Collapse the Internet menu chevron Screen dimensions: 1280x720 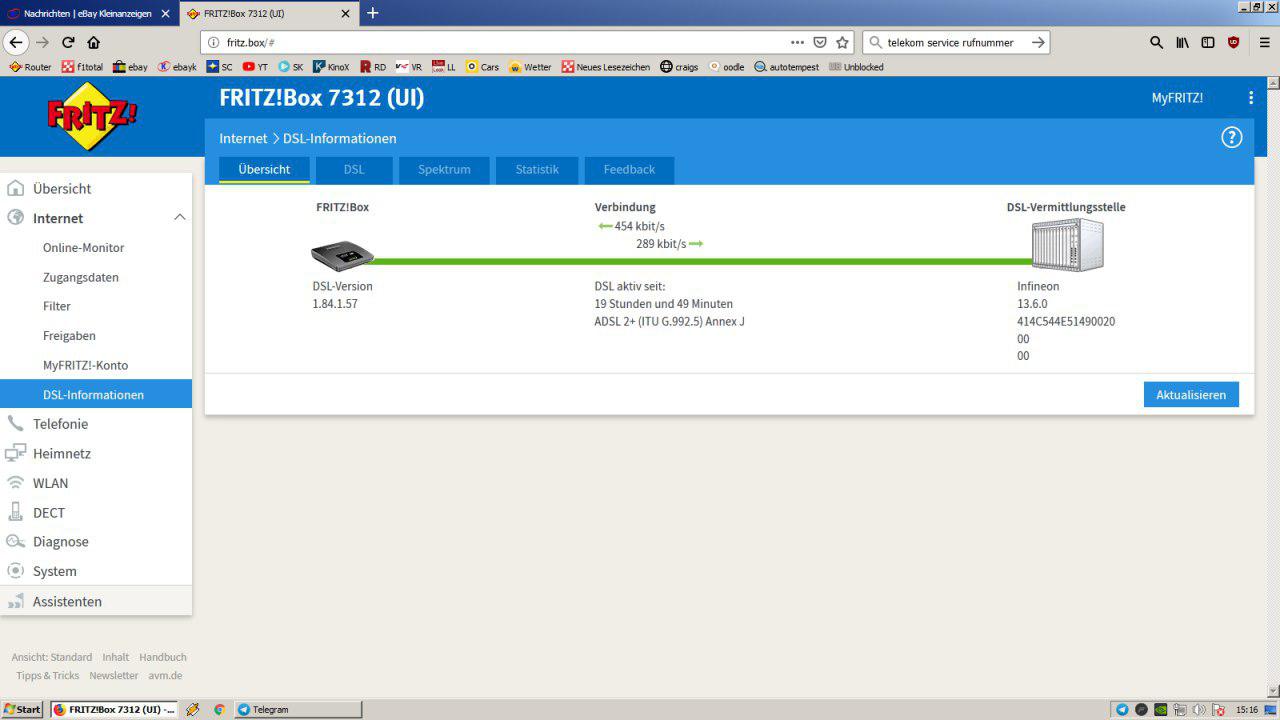point(180,217)
